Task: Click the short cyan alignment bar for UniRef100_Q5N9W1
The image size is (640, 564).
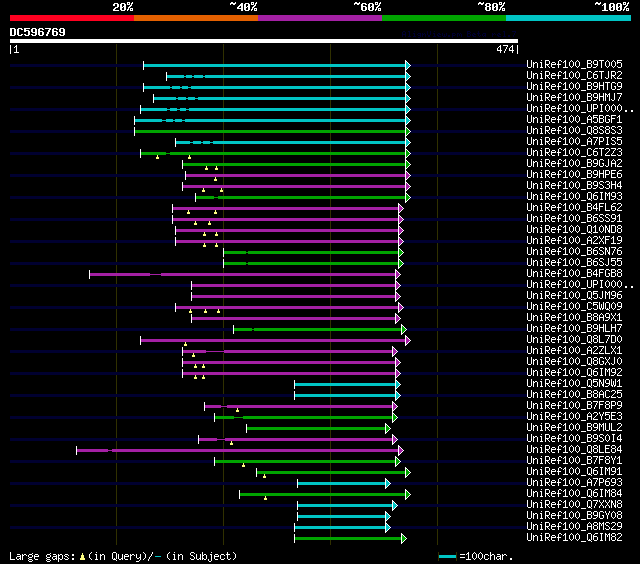Action: [x=347, y=384]
